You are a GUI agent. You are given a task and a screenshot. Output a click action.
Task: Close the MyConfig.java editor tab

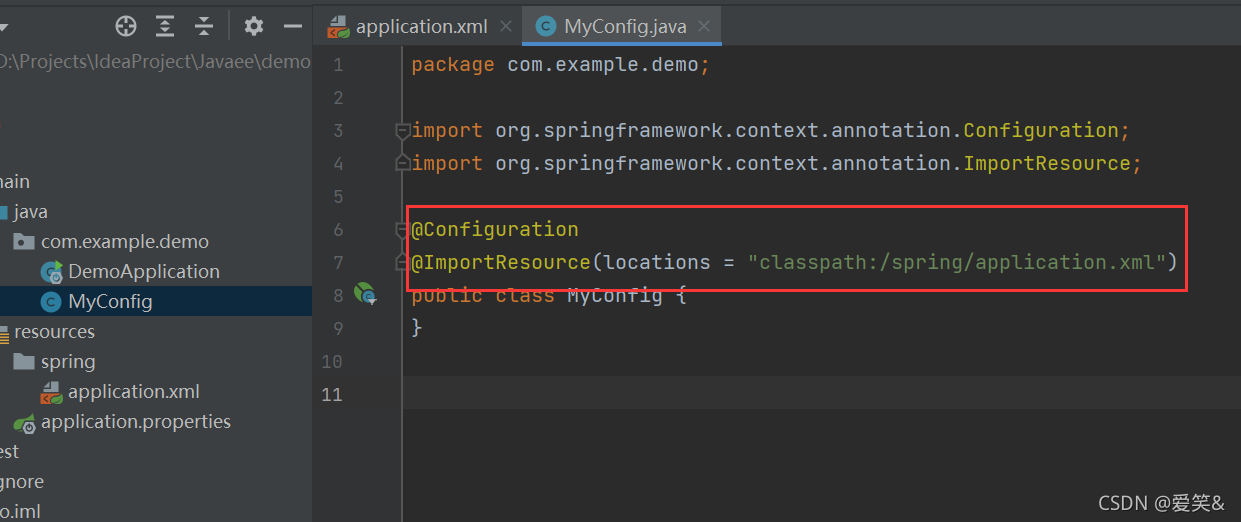704,27
